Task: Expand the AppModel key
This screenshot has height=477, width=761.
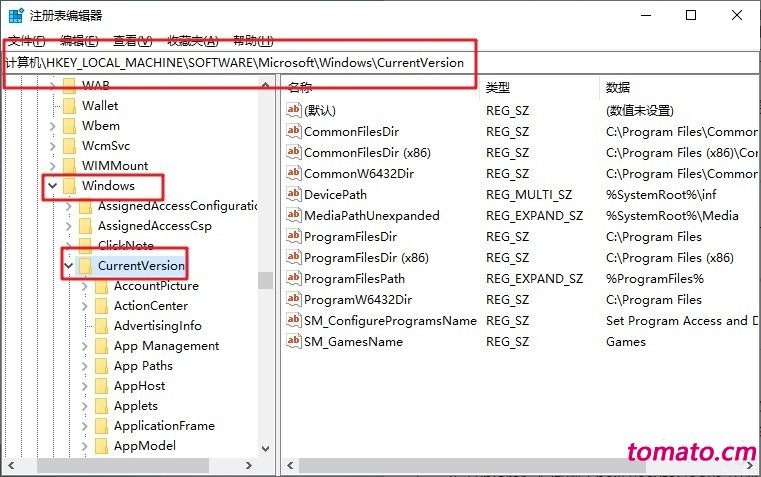Action: (84, 446)
